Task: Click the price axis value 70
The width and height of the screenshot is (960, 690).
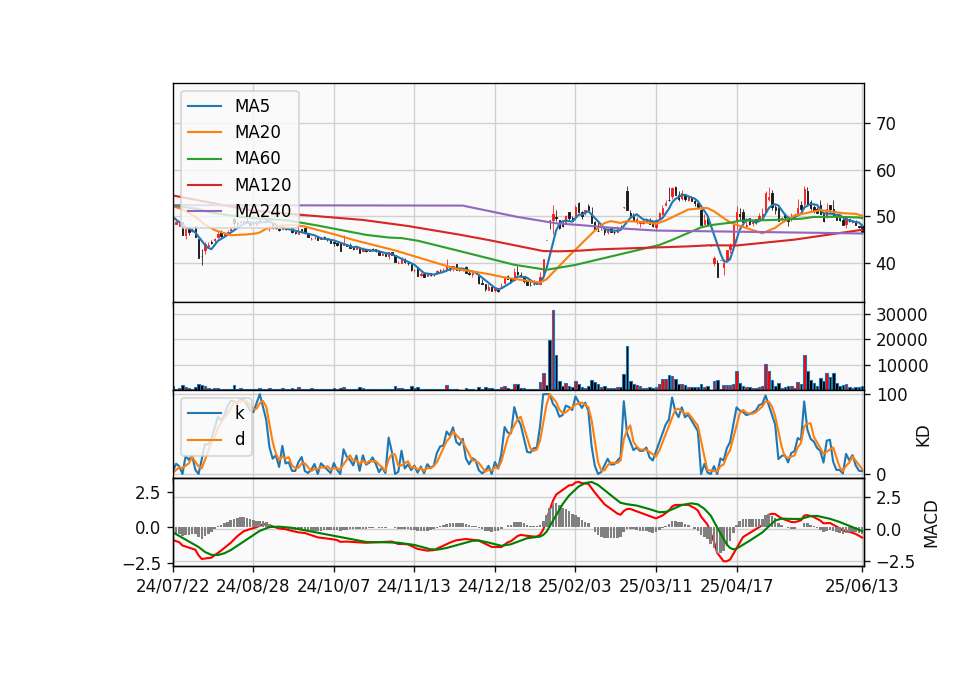Action: [886, 124]
